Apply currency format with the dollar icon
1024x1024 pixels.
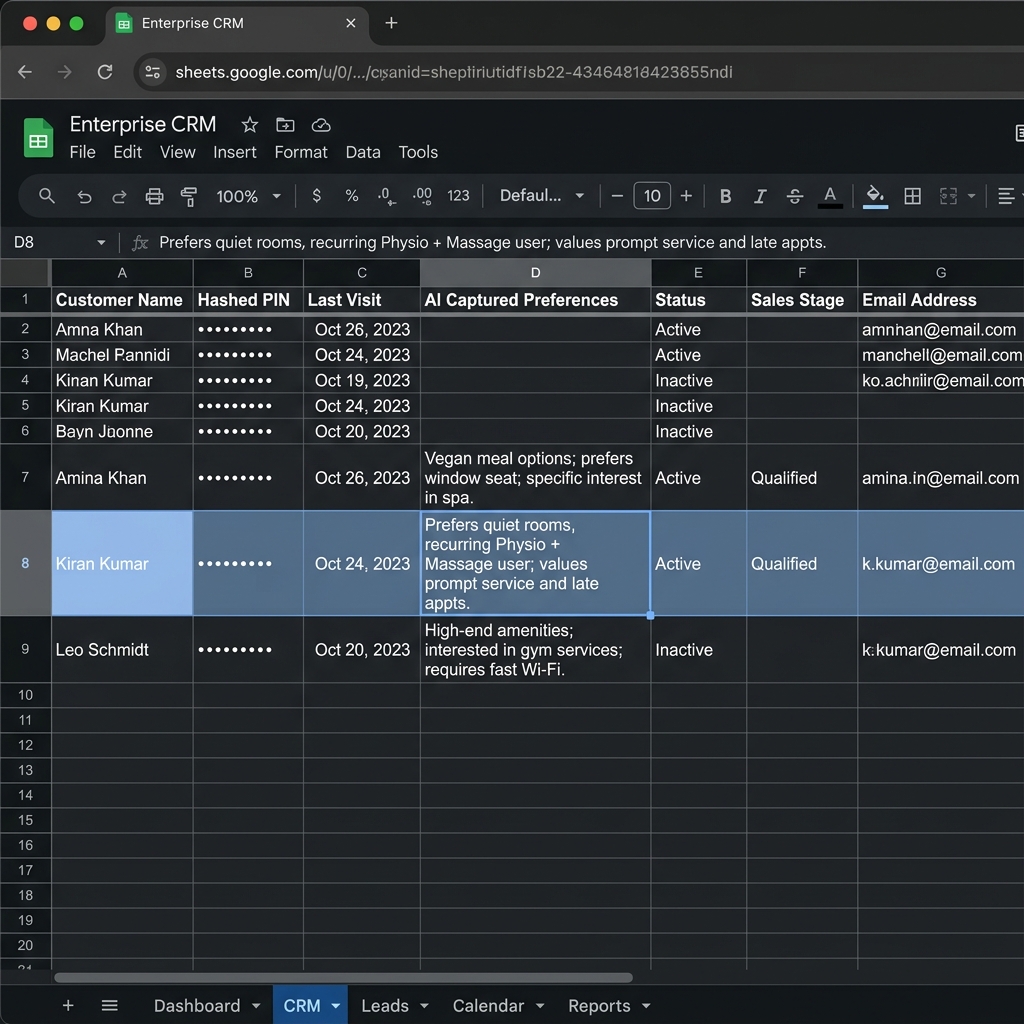click(316, 196)
